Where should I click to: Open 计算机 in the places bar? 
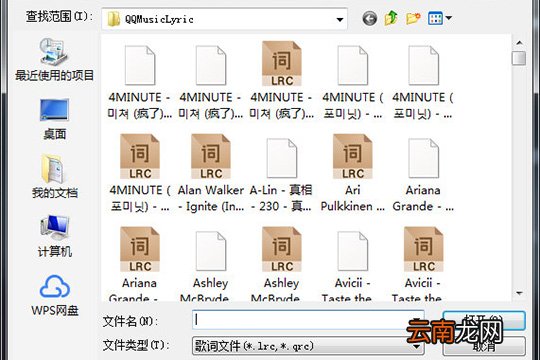click(54, 236)
